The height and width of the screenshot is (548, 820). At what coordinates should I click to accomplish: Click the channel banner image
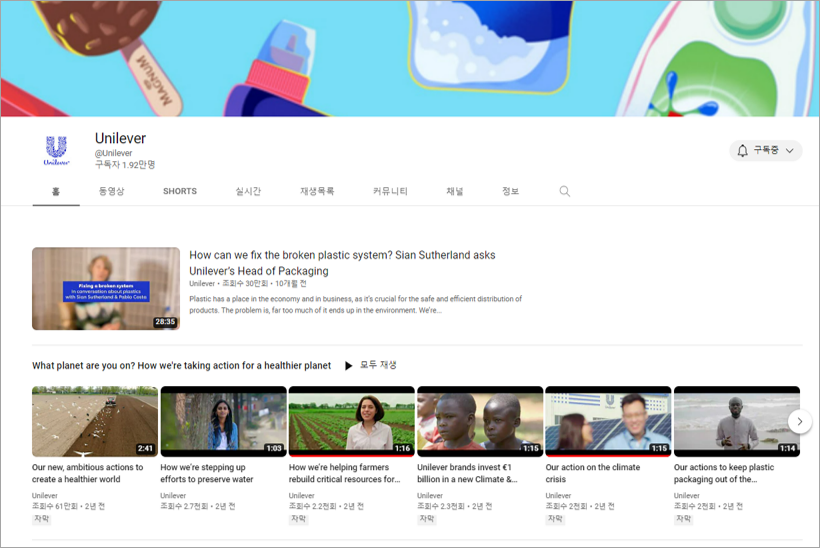tap(410, 58)
